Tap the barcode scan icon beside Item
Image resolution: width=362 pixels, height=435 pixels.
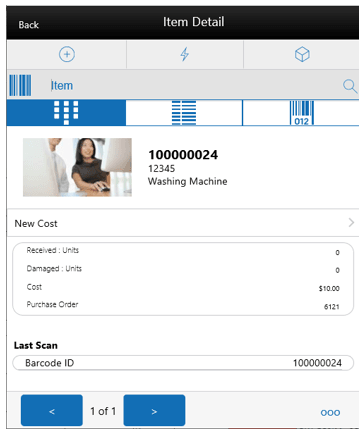click(x=20, y=85)
